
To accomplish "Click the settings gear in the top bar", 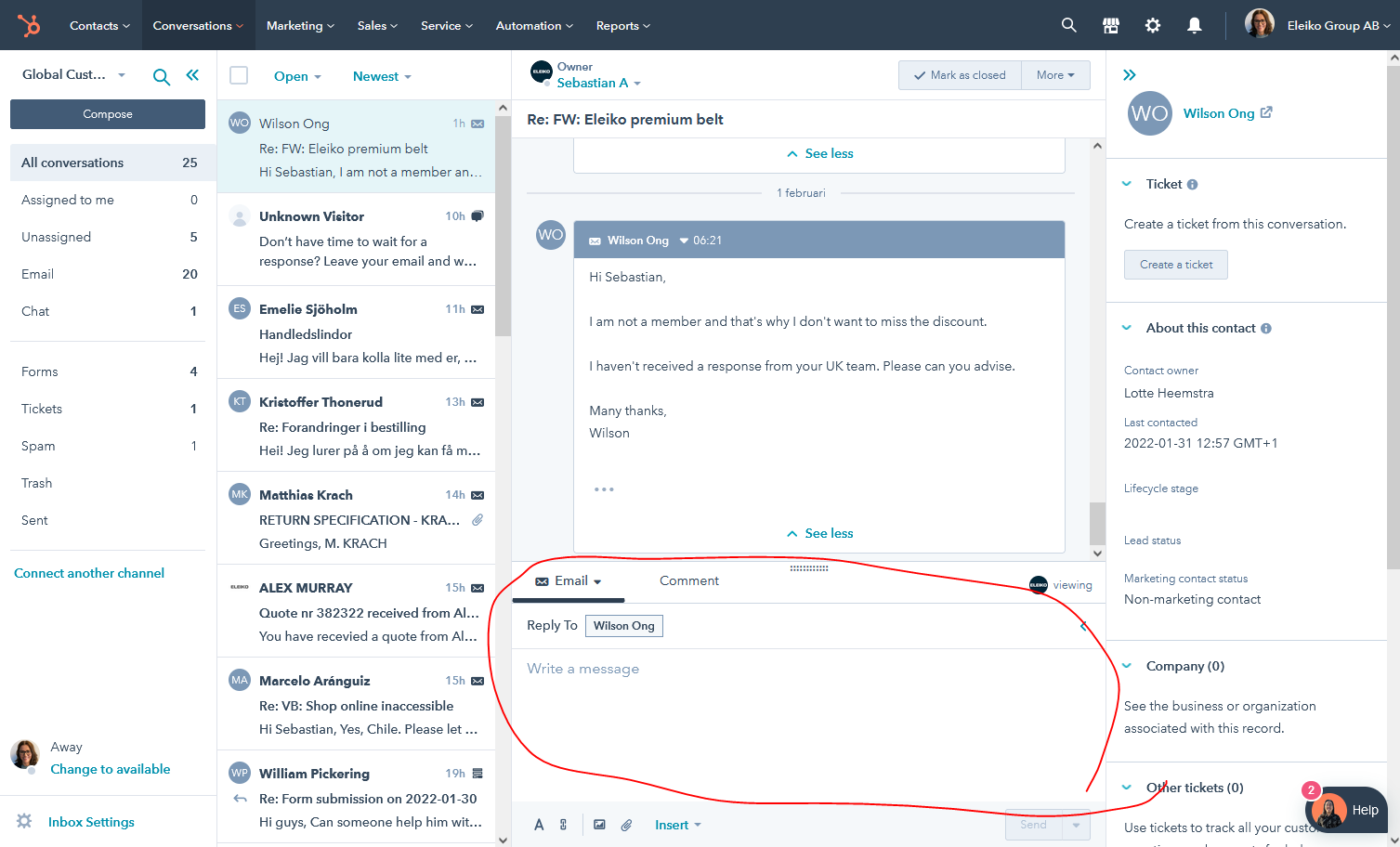I will tap(1153, 25).
